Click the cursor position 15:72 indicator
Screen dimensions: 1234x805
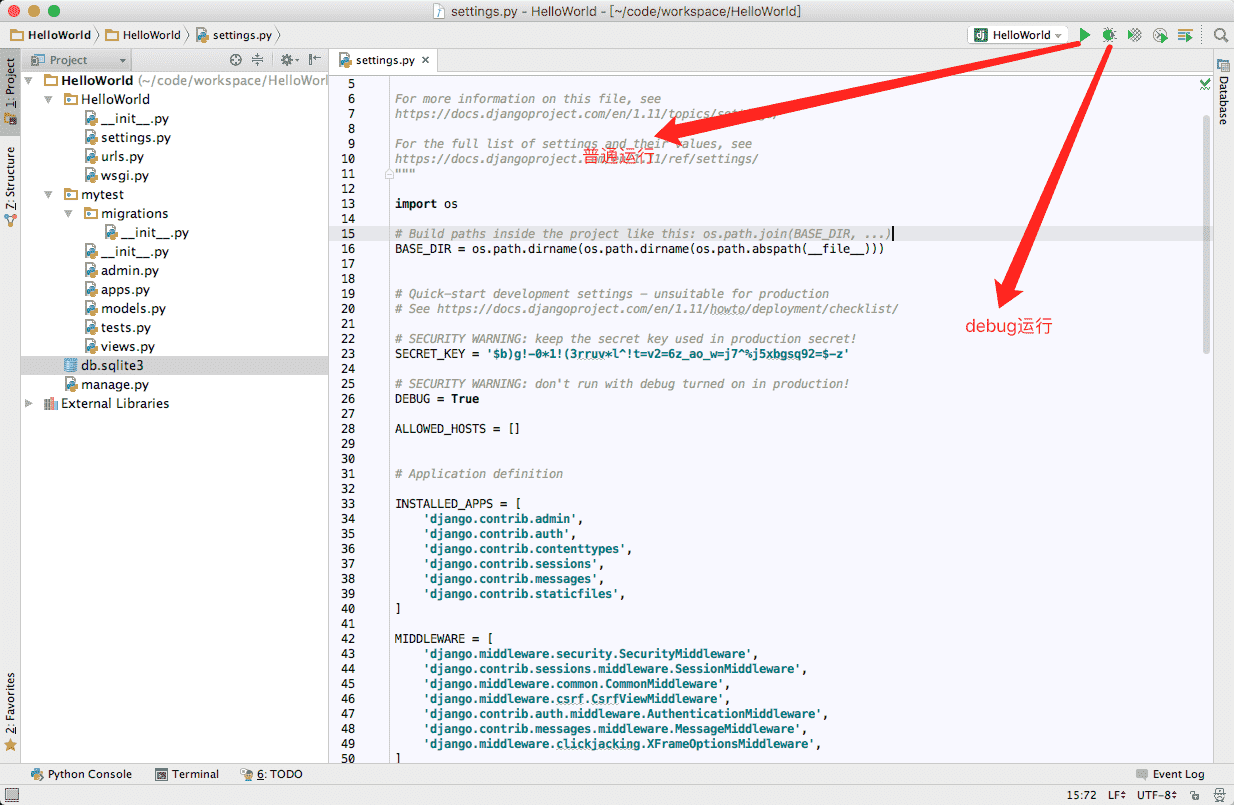coord(1081,795)
